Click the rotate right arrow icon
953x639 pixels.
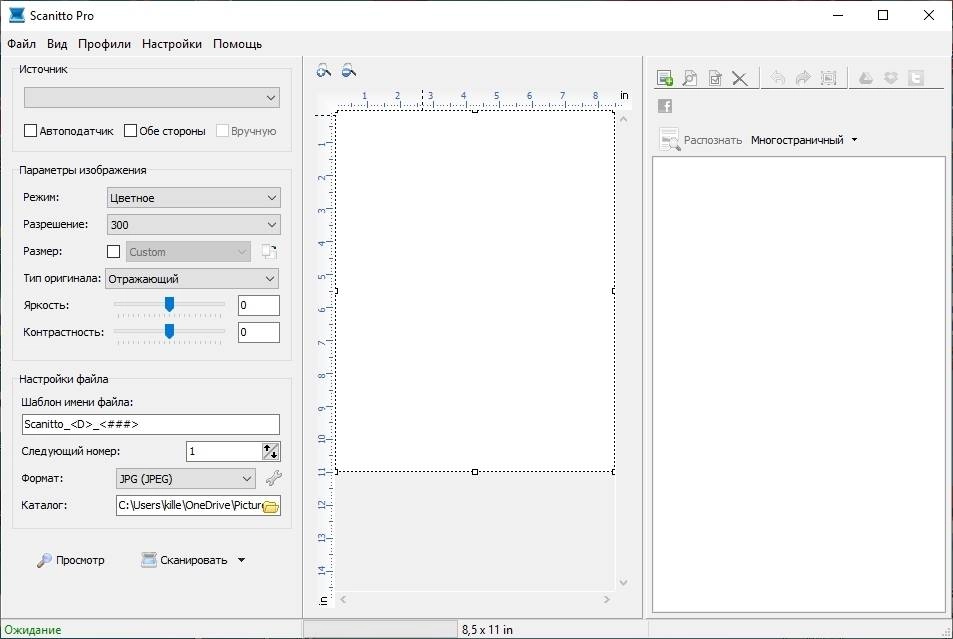click(x=803, y=78)
